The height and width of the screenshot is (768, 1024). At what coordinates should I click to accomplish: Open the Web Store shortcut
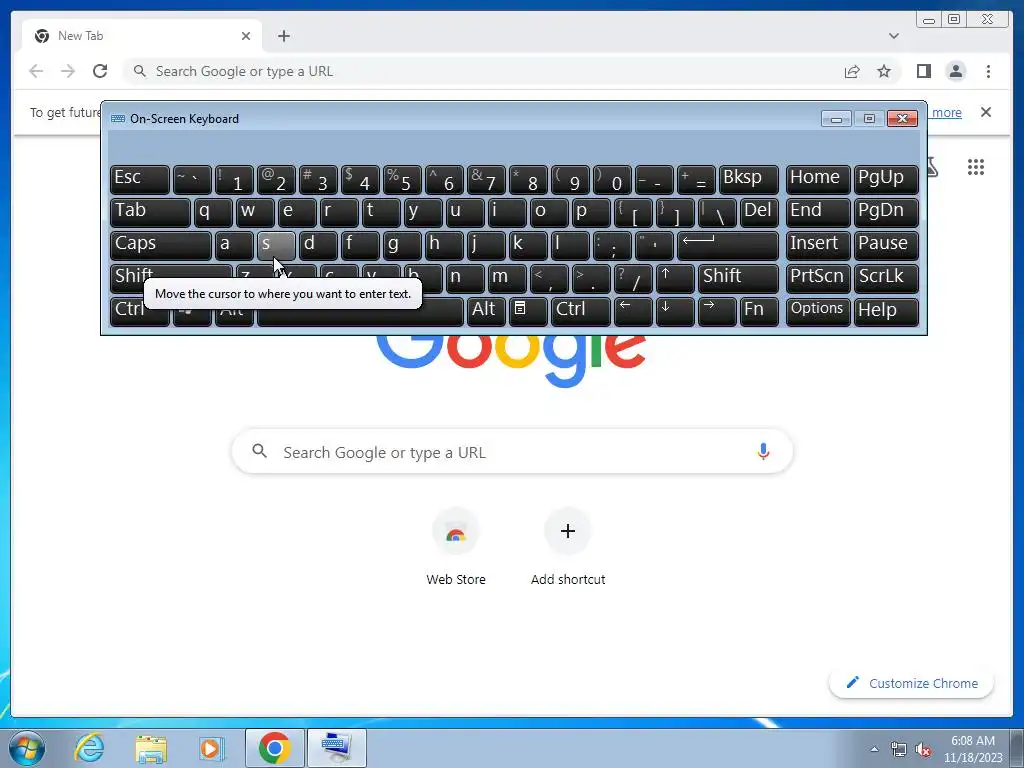pyautogui.click(x=456, y=549)
